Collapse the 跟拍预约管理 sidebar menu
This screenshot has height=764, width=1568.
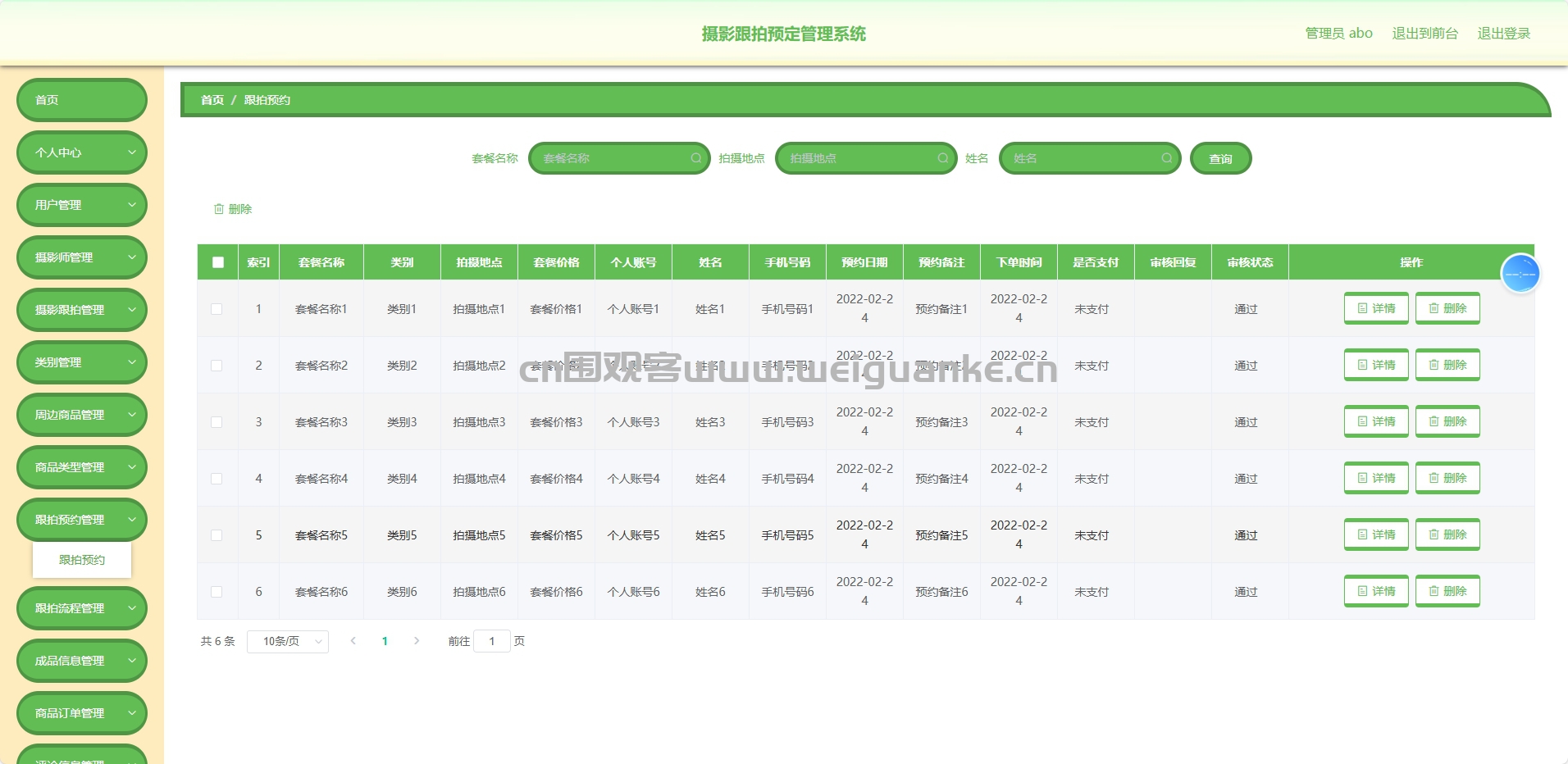[82, 520]
